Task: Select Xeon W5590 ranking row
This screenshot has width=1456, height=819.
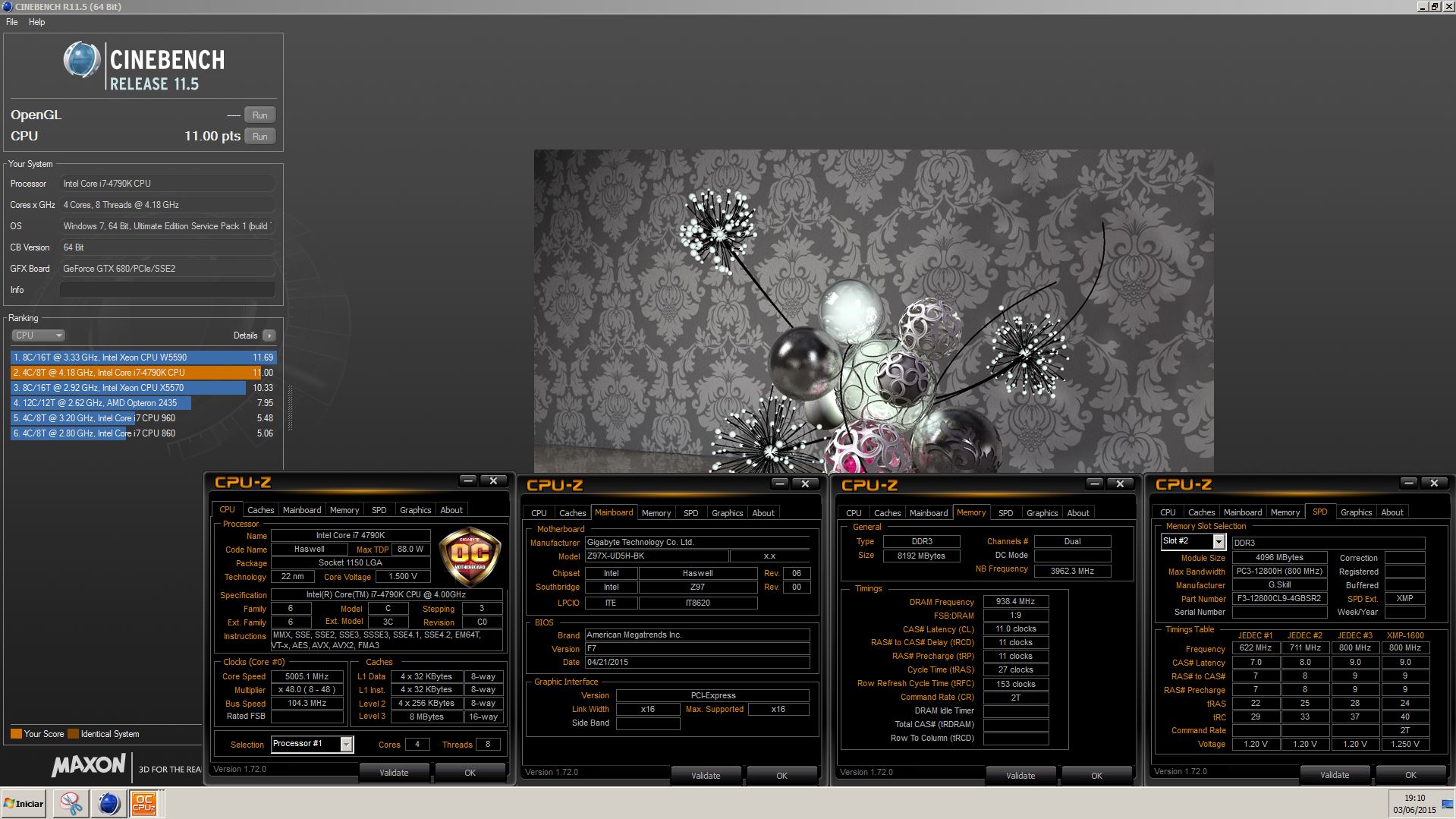Action: 143,358
